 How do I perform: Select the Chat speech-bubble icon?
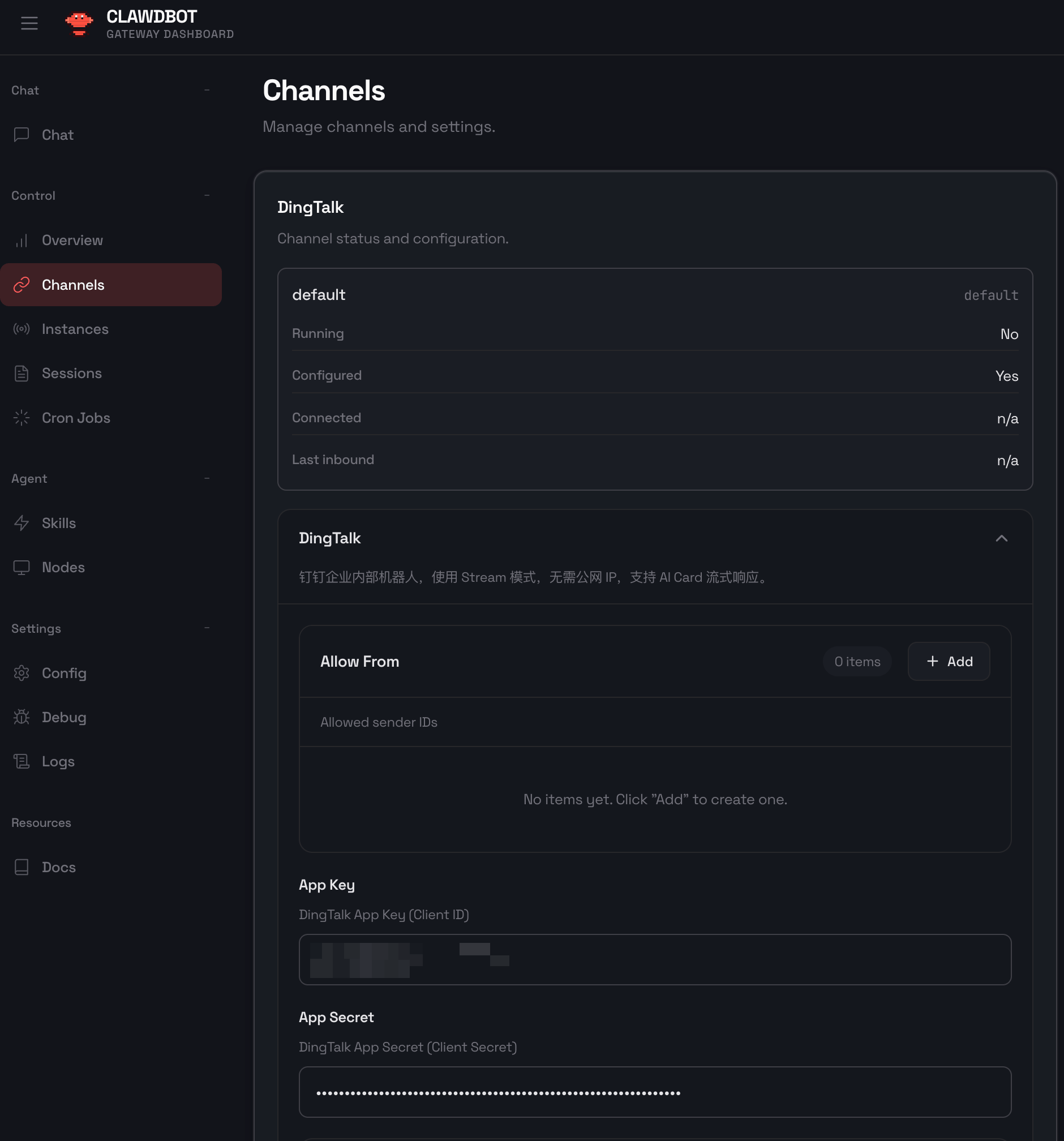(x=22, y=135)
